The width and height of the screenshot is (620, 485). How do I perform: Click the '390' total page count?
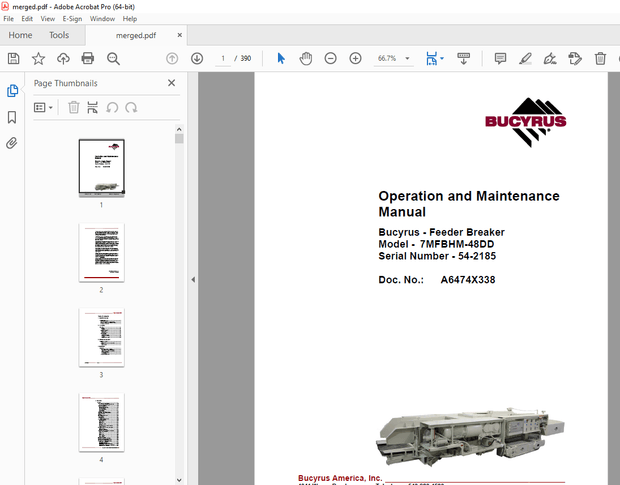coord(246,59)
